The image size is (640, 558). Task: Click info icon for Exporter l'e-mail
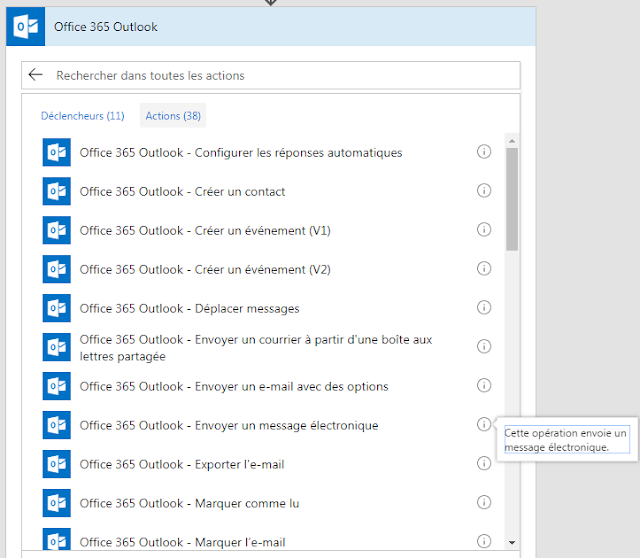coord(484,463)
